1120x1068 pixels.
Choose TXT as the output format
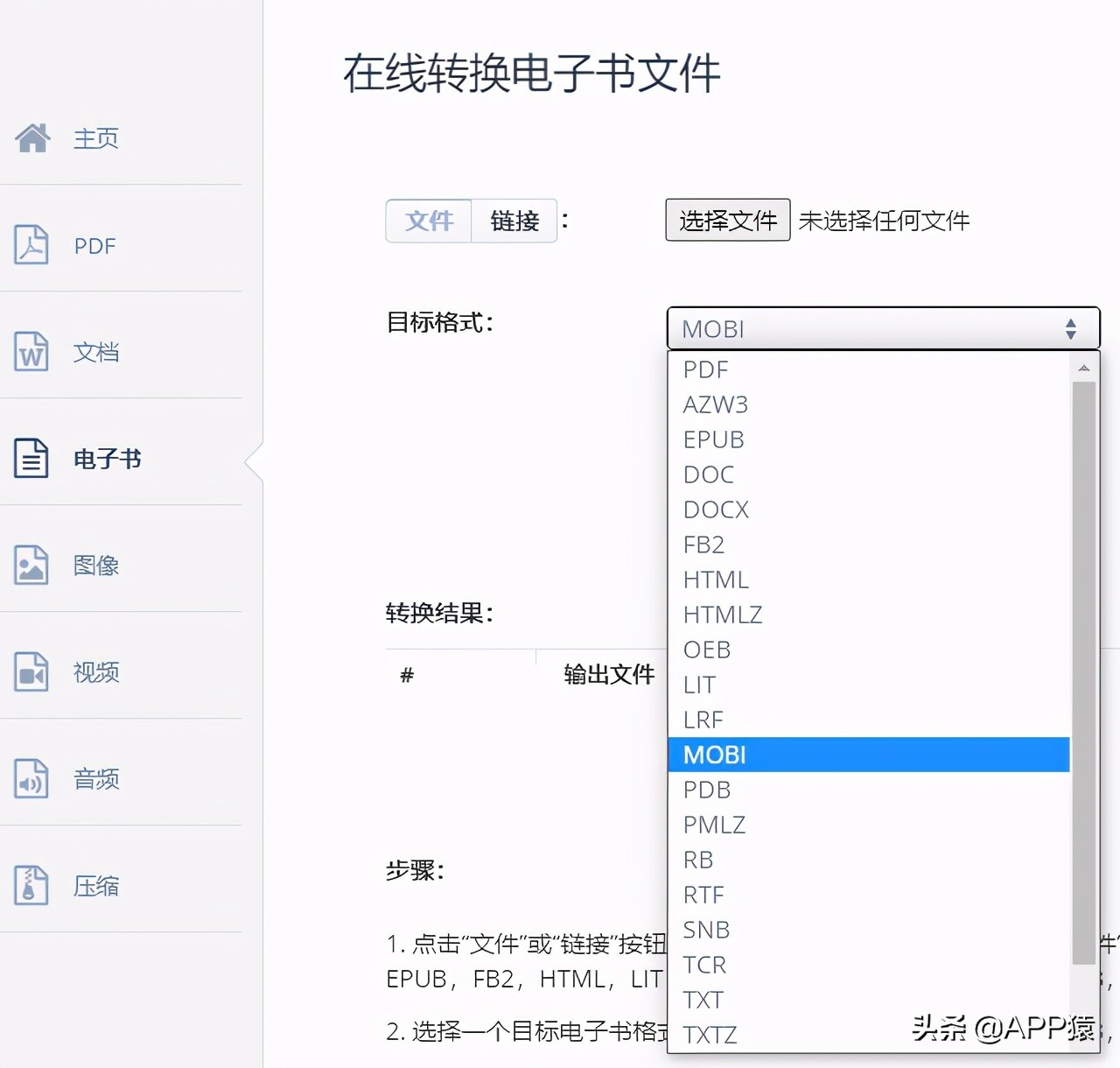(x=703, y=999)
